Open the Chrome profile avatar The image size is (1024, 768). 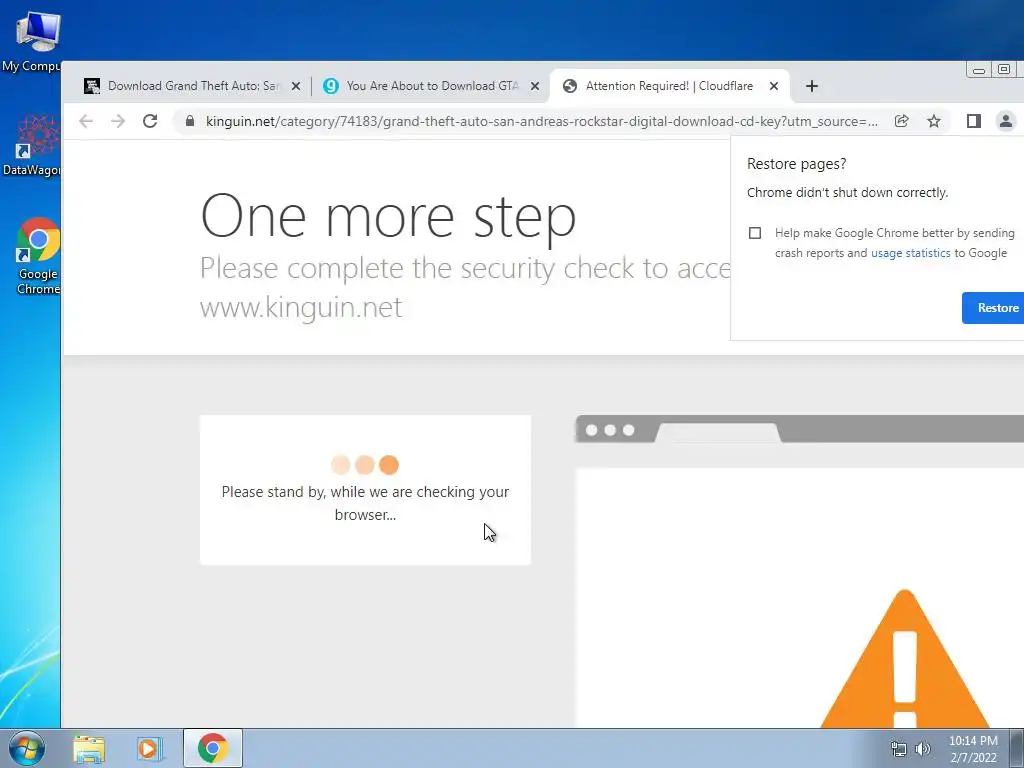tap(1006, 121)
